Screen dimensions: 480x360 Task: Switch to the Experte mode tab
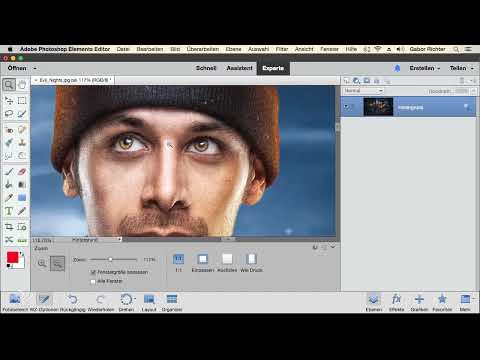pyautogui.click(x=273, y=68)
